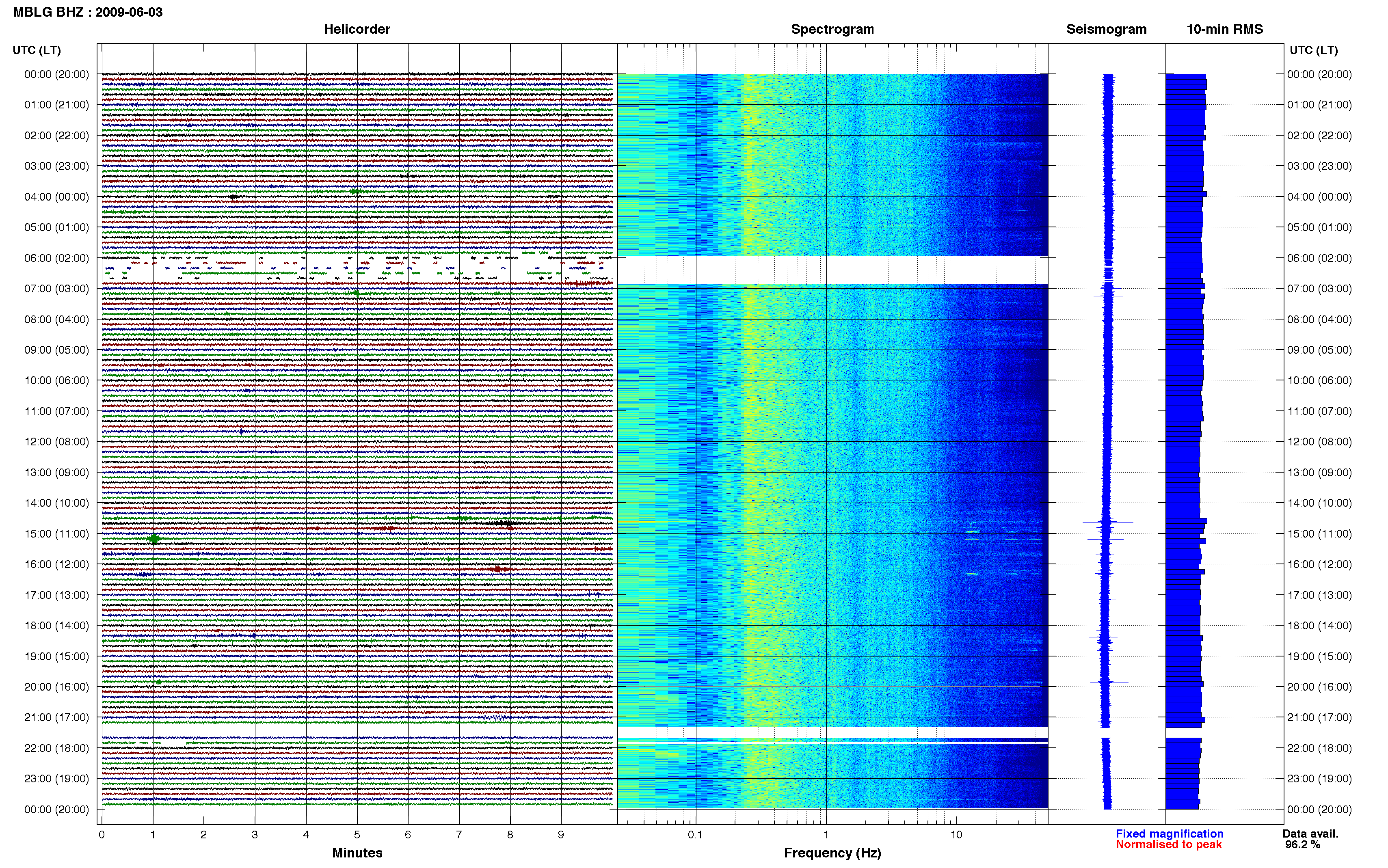The height and width of the screenshot is (868, 1388).
Task: Click '12:00 (08:00)' on the left time axis
Action: (56, 441)
